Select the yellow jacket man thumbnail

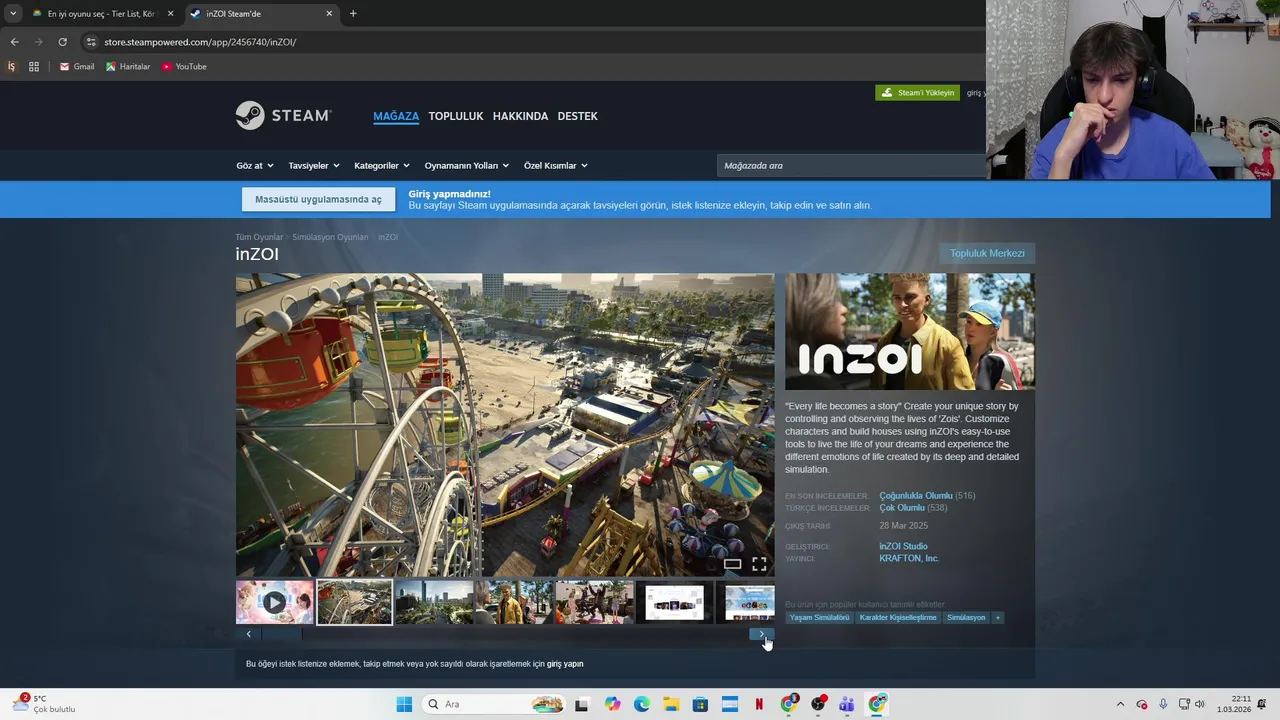[514, 602]
